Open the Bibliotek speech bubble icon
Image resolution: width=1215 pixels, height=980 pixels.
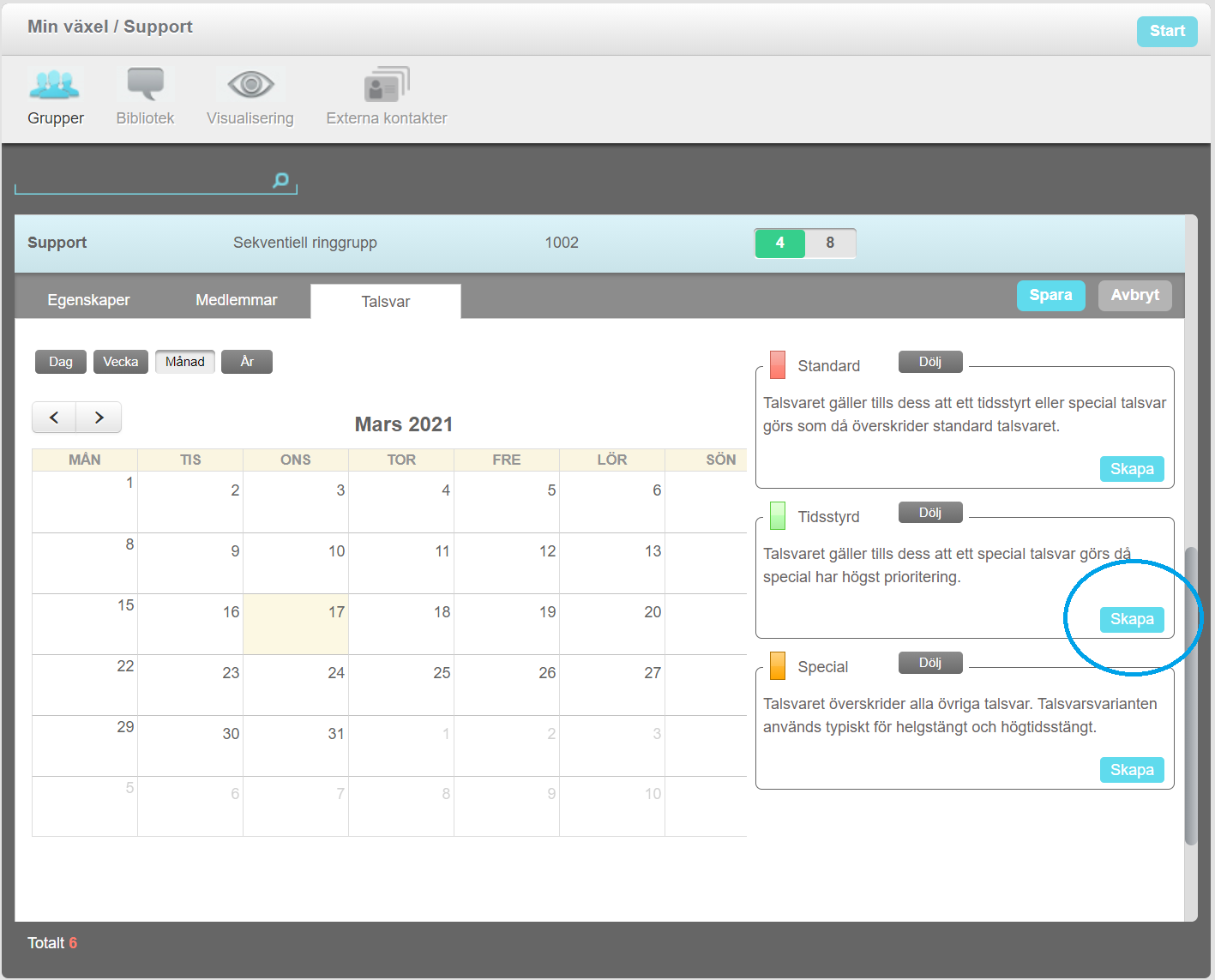coord(146,84)
